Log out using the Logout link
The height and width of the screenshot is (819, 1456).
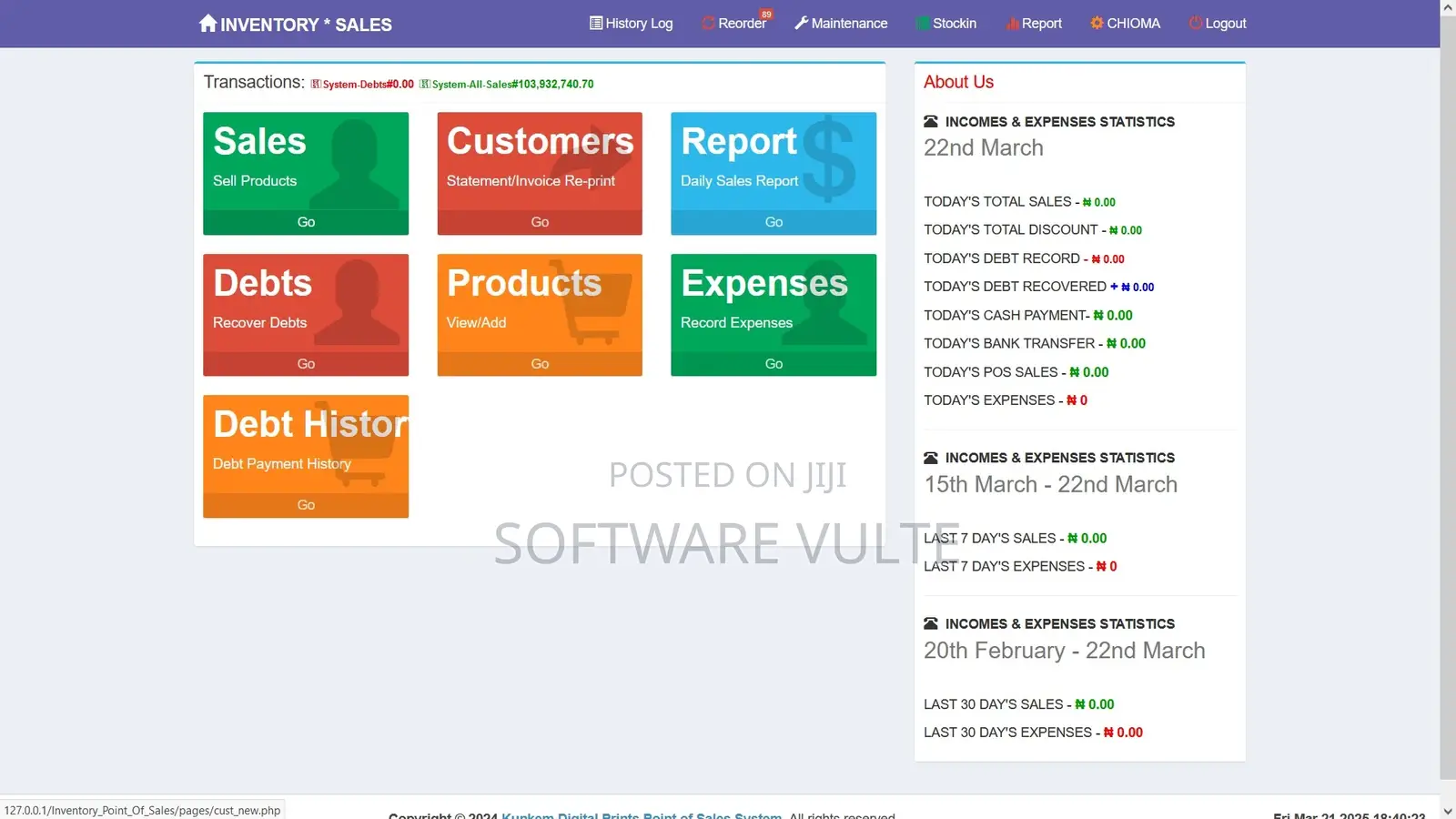point(1218,24)
